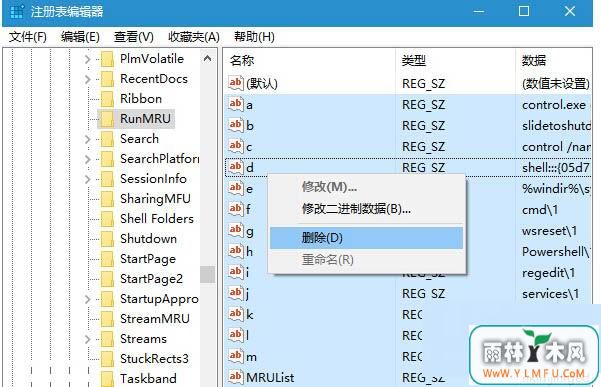Click string icon of MRUList value
The height and width of the screenshot is (387, 601).
point(236,377)
